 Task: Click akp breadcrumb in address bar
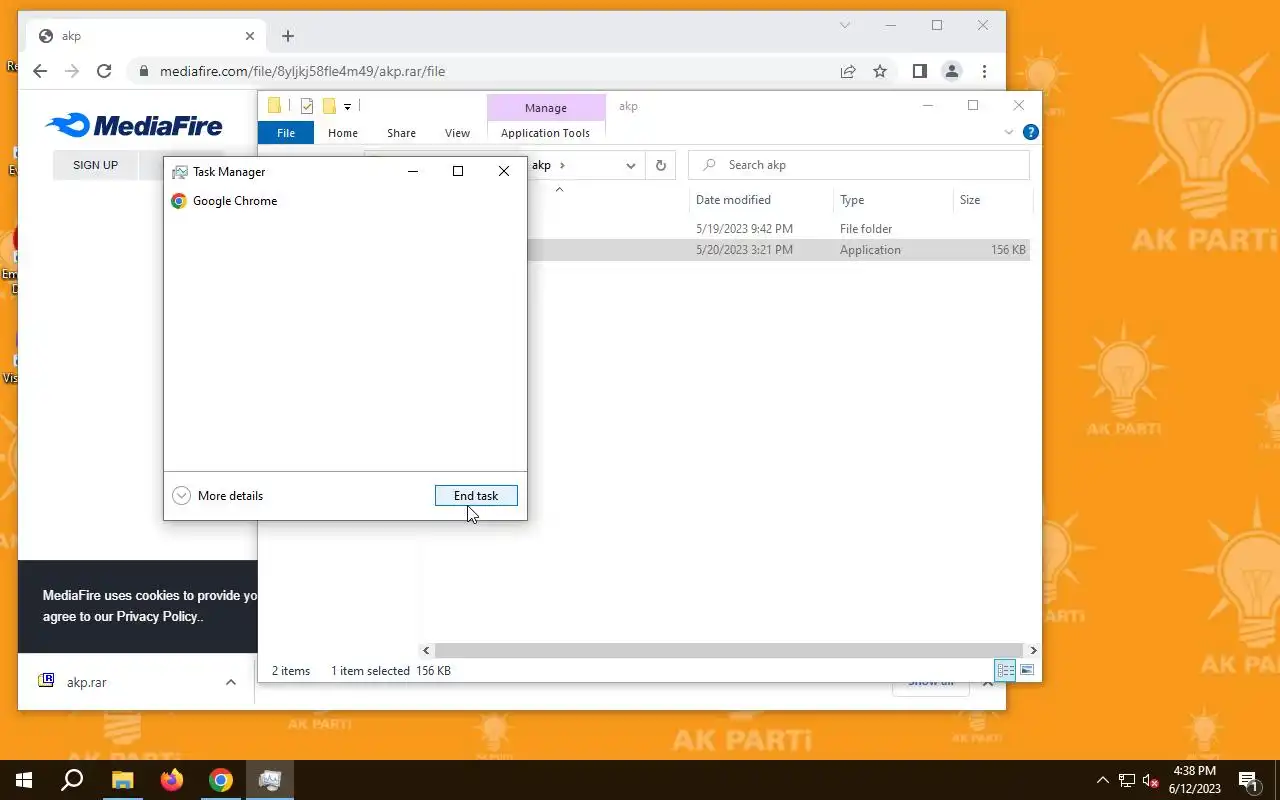(x=541, y=165)
